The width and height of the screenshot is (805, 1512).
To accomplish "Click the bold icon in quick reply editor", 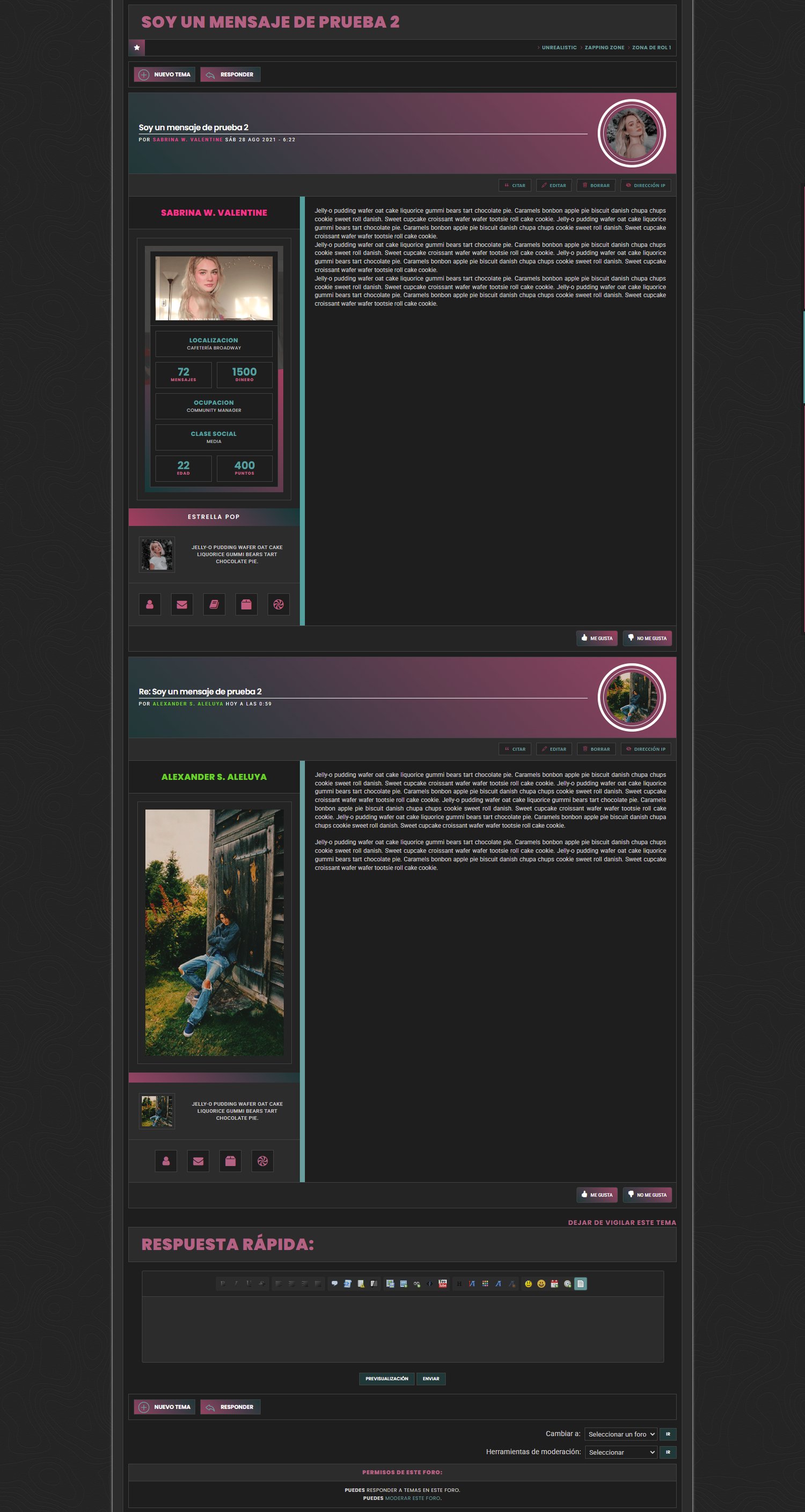I will coord(223,1284).
